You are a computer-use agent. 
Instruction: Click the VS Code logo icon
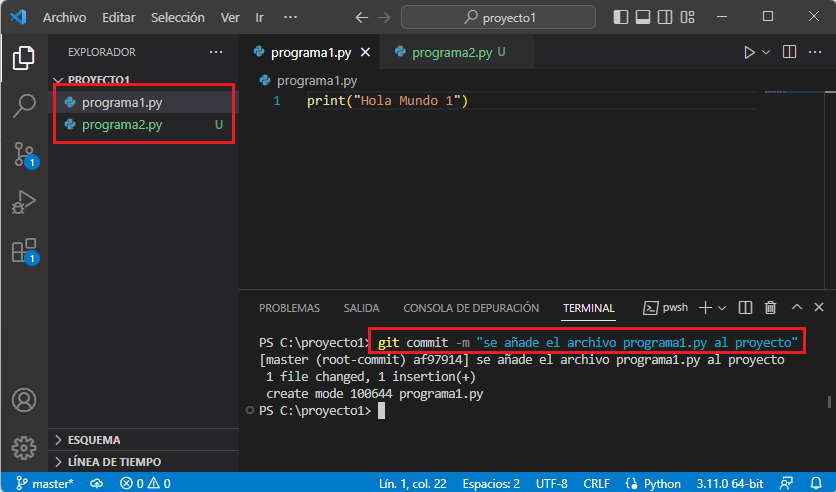(x=18, y=17)
